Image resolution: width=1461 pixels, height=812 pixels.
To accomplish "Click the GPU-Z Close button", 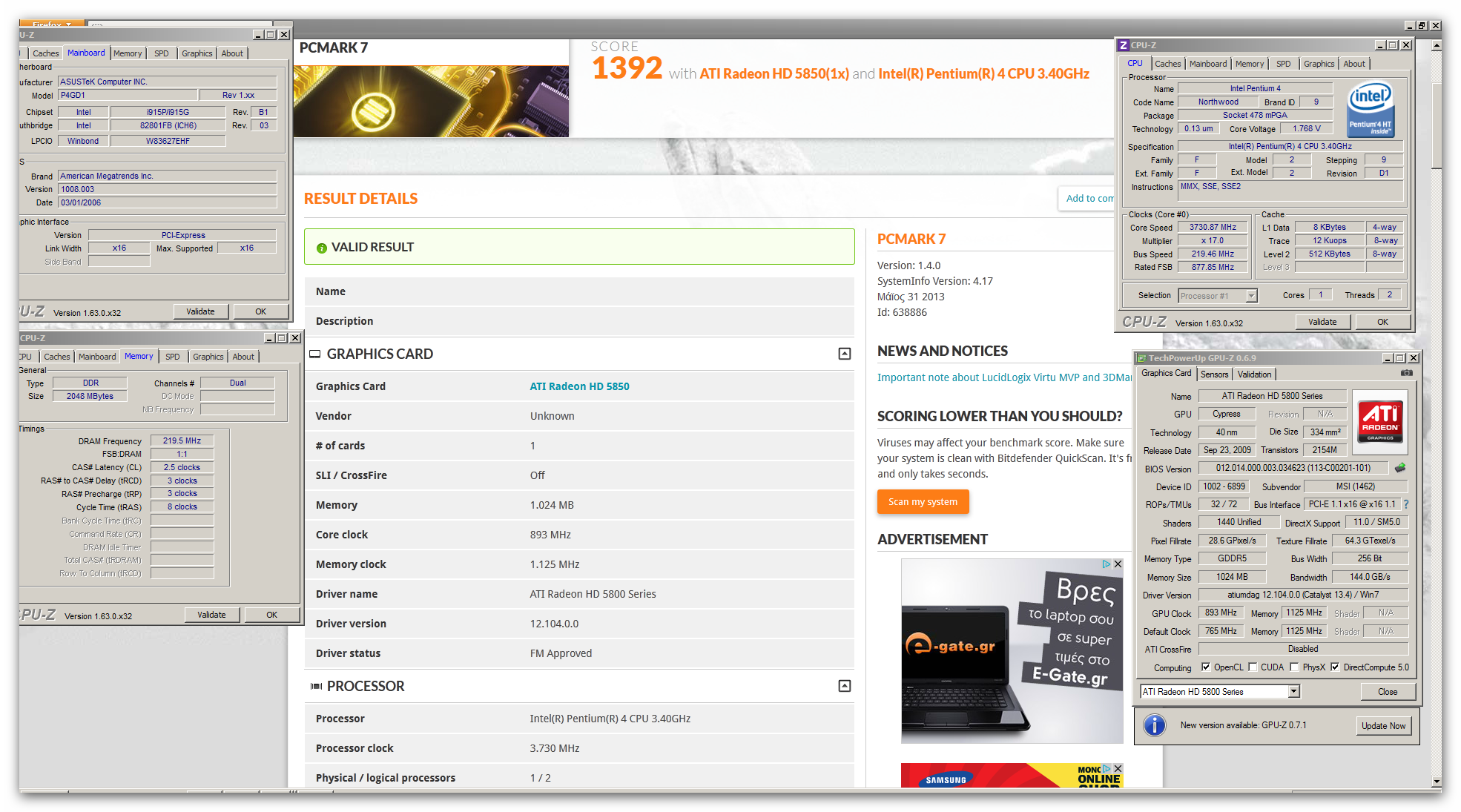I will 1388,692.
